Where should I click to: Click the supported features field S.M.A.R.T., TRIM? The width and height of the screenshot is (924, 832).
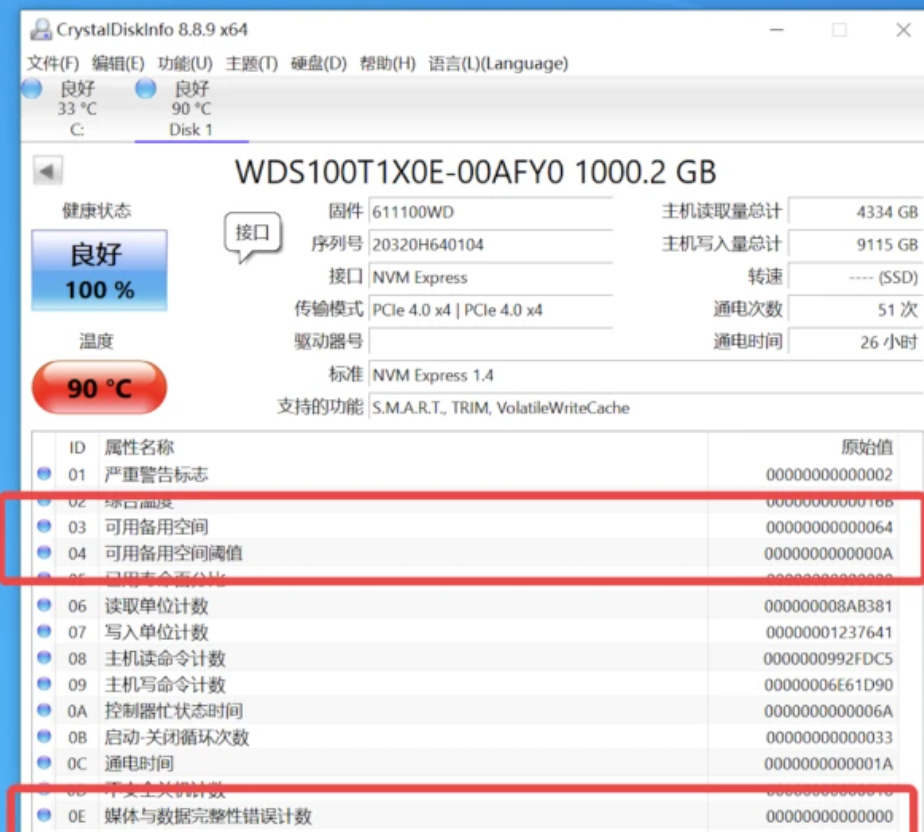pyautogui.click(x=646, y=408)
